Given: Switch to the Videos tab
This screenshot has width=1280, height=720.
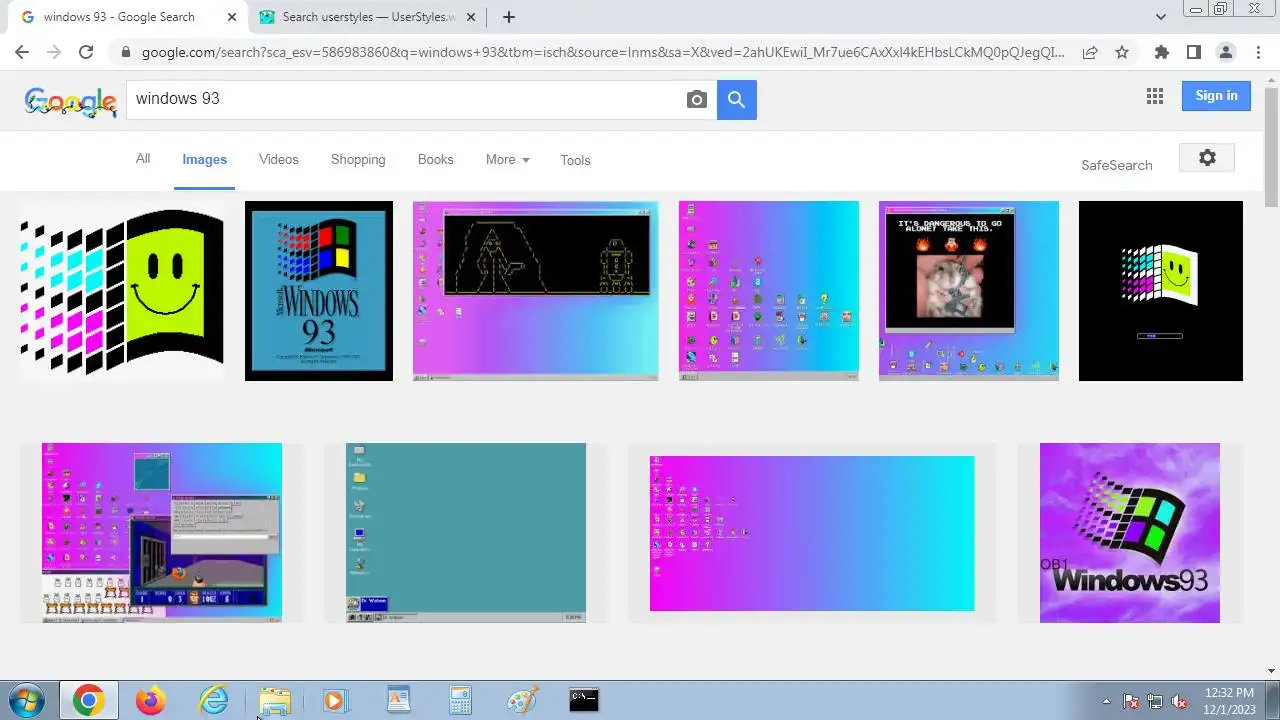Looking at the screenshot, I should point(279,160).
